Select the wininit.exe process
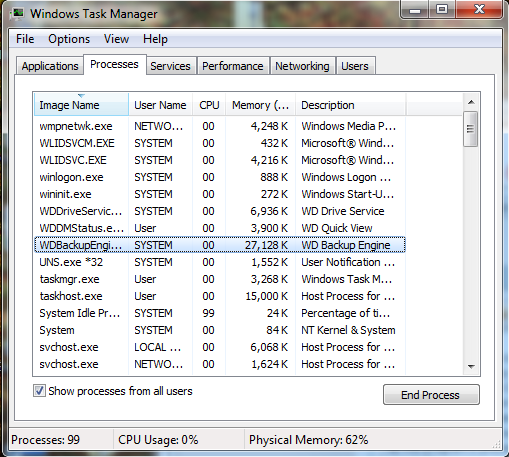This screenshot has height=457, width=509. (x=220, y=194)
